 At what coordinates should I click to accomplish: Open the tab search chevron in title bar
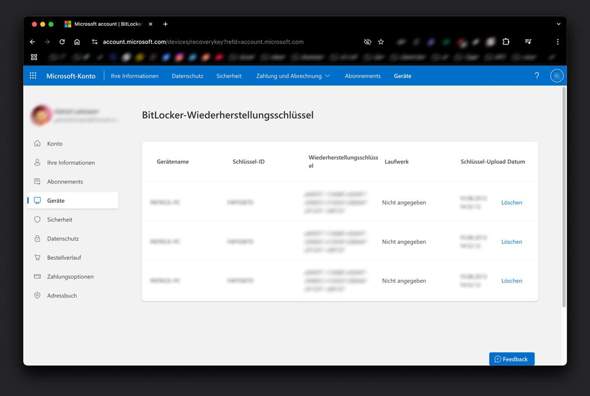(558, 24)
